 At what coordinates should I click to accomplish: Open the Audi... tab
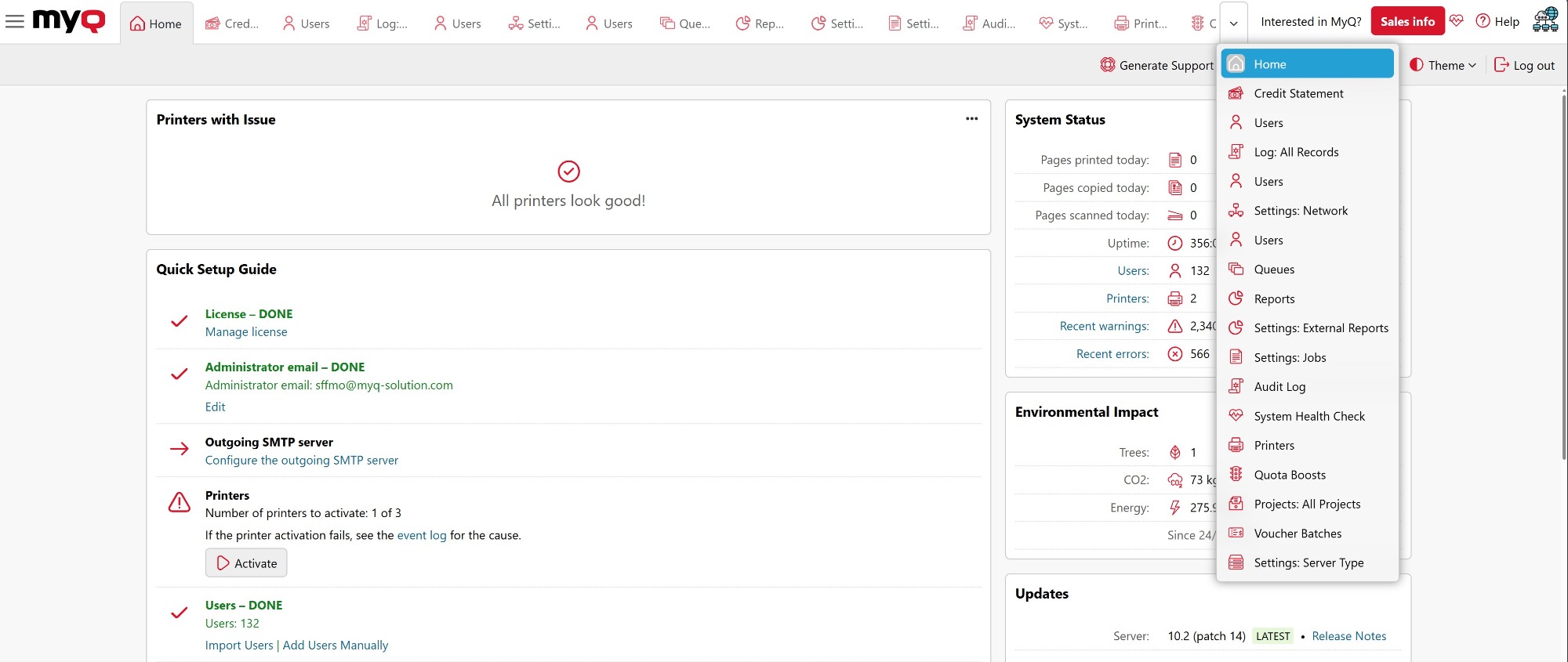(x=989, y=24)
